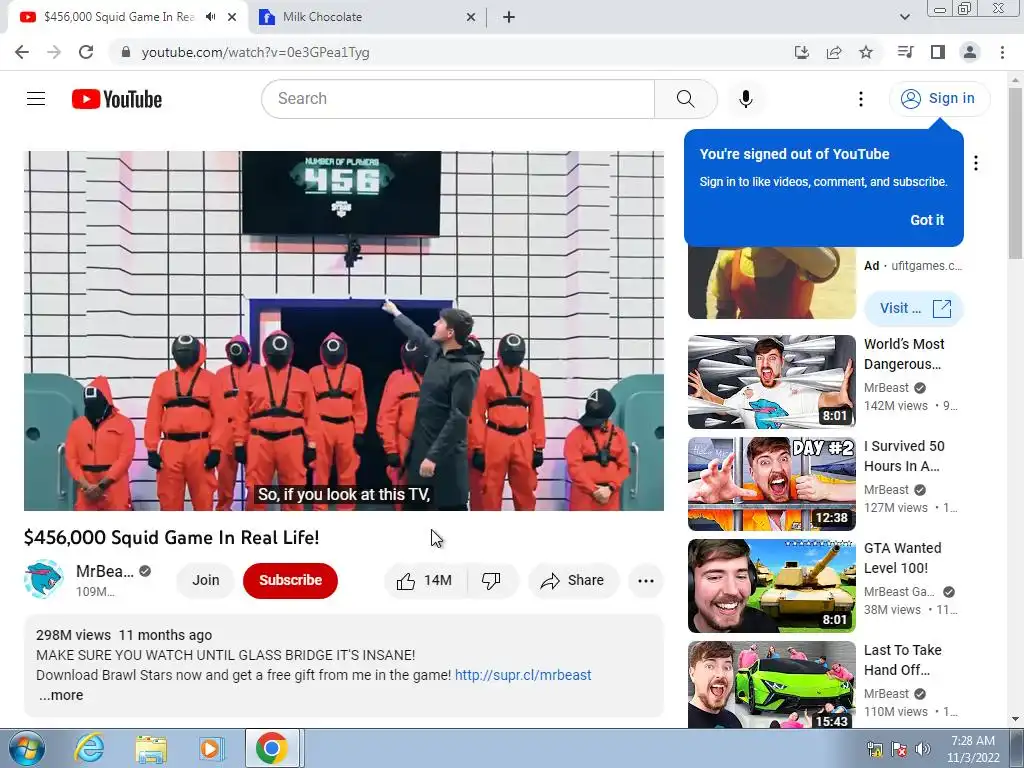Like the video with the thumbs-up icon
Image resolution: width=1024 pixels, height=768 pixels.
pyautogui.click(x=425, y=581)
